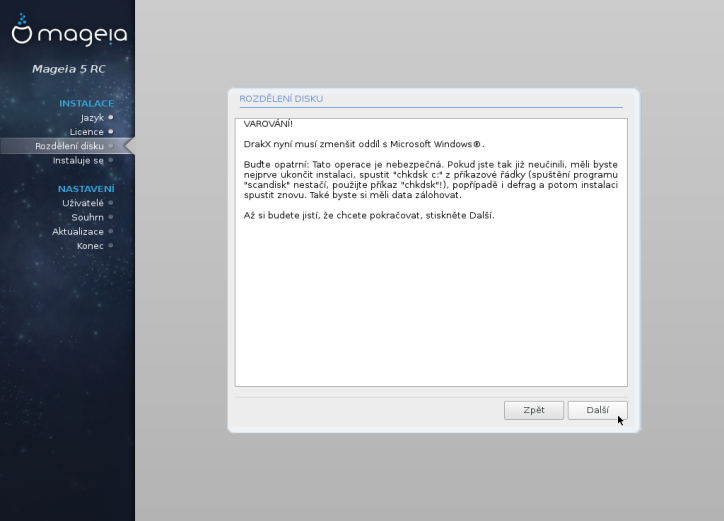This screenshot has width=724, height=521.
Task: Click the VAROVÁNÍ! warning heading
Action: (268, 124)
